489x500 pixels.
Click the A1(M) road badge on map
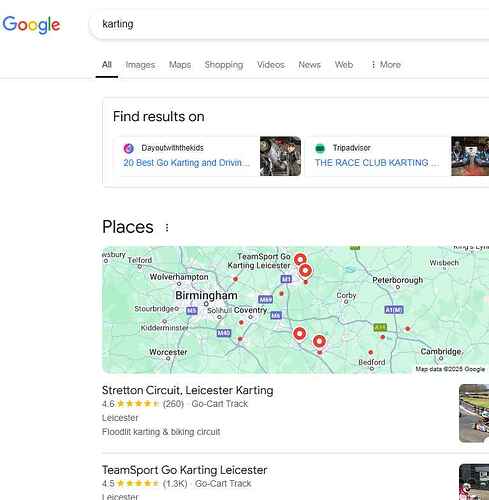(x=394, y=310)
